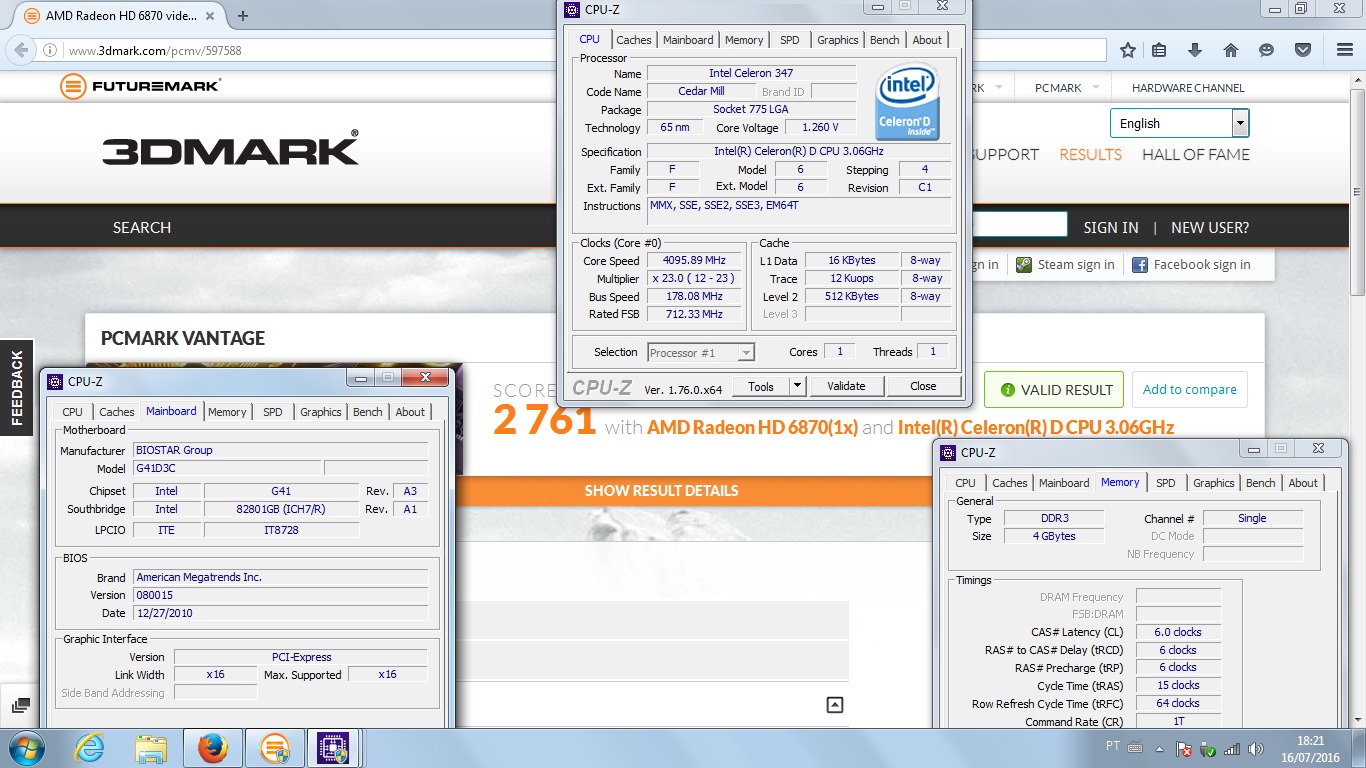Screen dimensions: 1366x768
Task: Click SHOW RESULT DETAILS bar
Action: [x=662, y=491]
